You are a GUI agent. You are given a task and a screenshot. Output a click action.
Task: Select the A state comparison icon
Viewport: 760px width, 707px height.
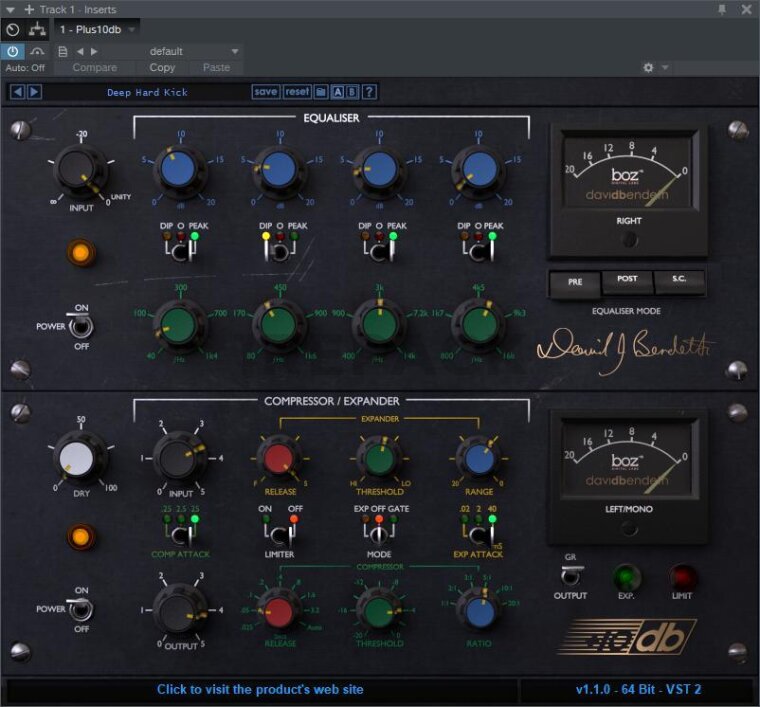pos(337,92)
